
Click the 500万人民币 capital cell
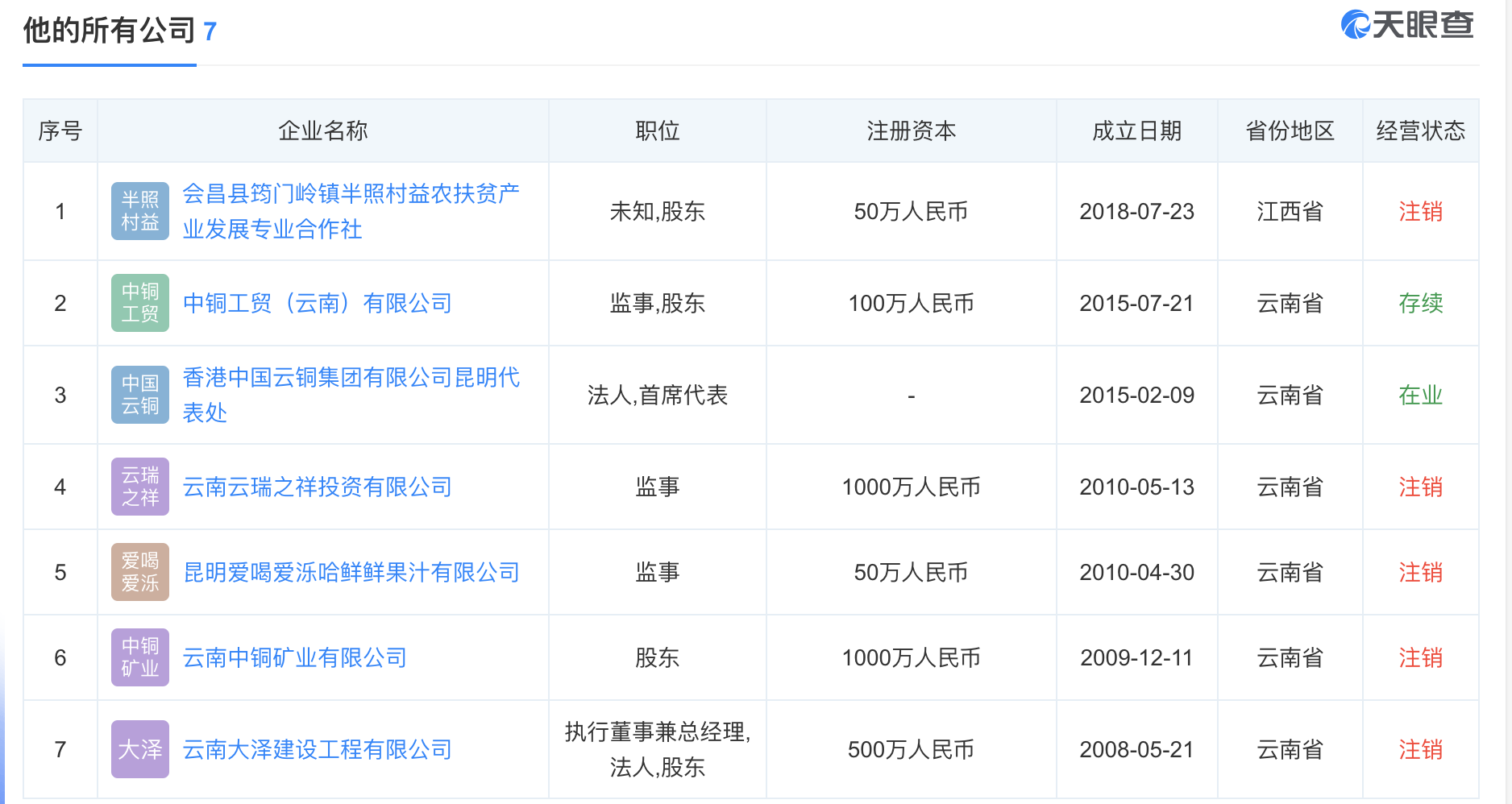(x=912, y=749)
